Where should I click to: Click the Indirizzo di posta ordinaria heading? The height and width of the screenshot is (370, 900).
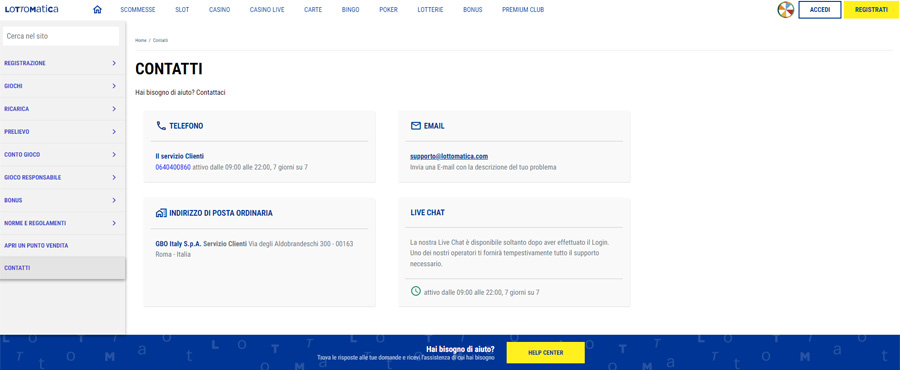tap(221, 213)
